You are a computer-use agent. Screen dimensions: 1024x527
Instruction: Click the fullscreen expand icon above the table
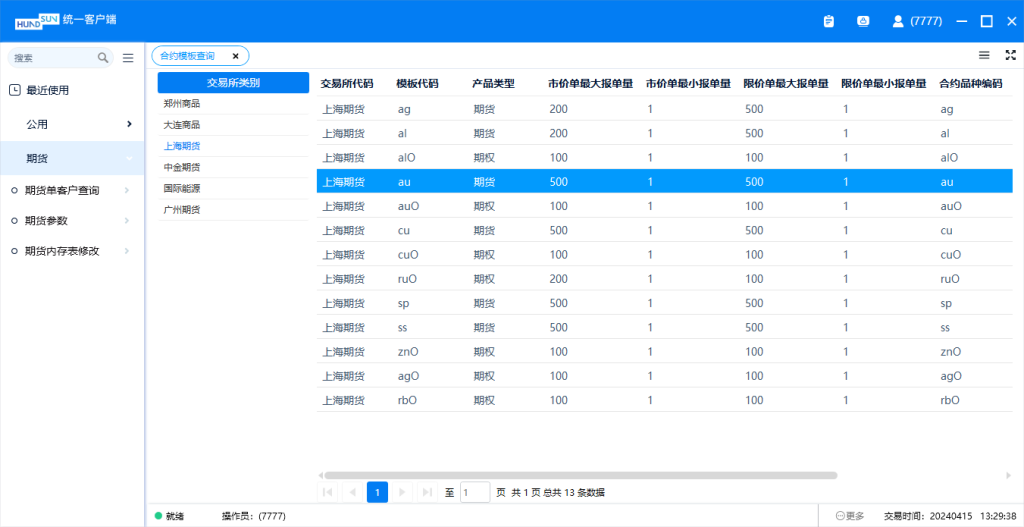click(1009, 55)
